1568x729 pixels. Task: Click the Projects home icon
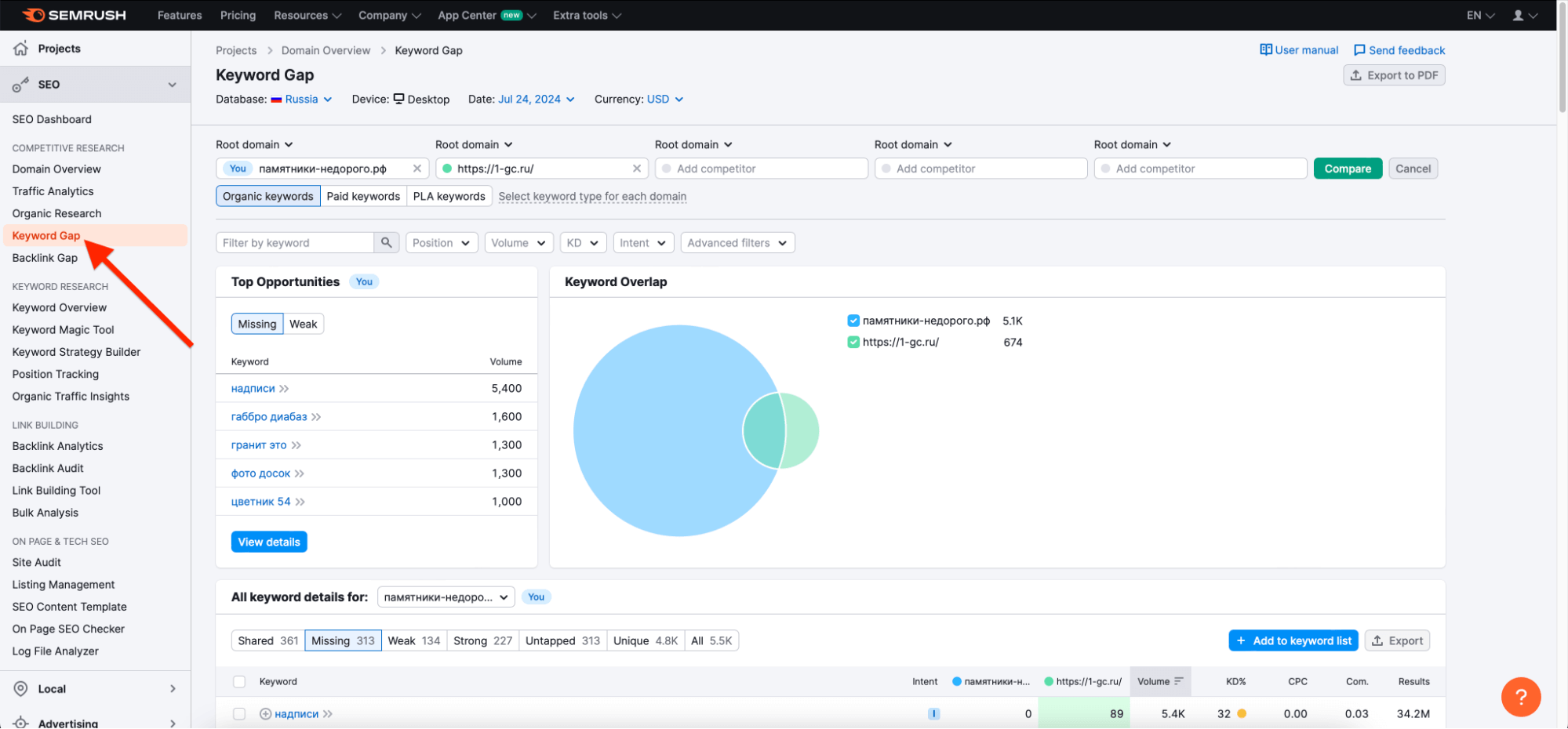click(x=21, y=49)
